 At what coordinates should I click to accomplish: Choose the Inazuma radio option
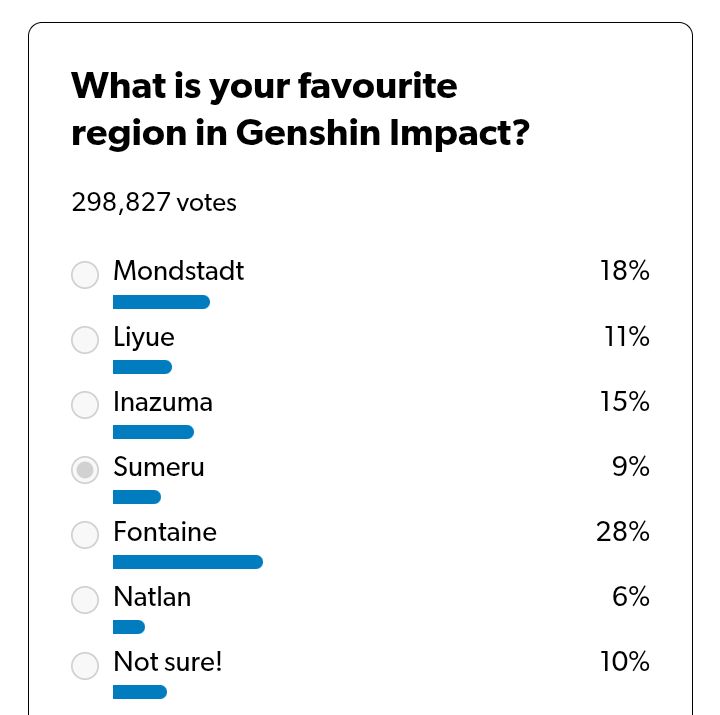coord(85,405)
